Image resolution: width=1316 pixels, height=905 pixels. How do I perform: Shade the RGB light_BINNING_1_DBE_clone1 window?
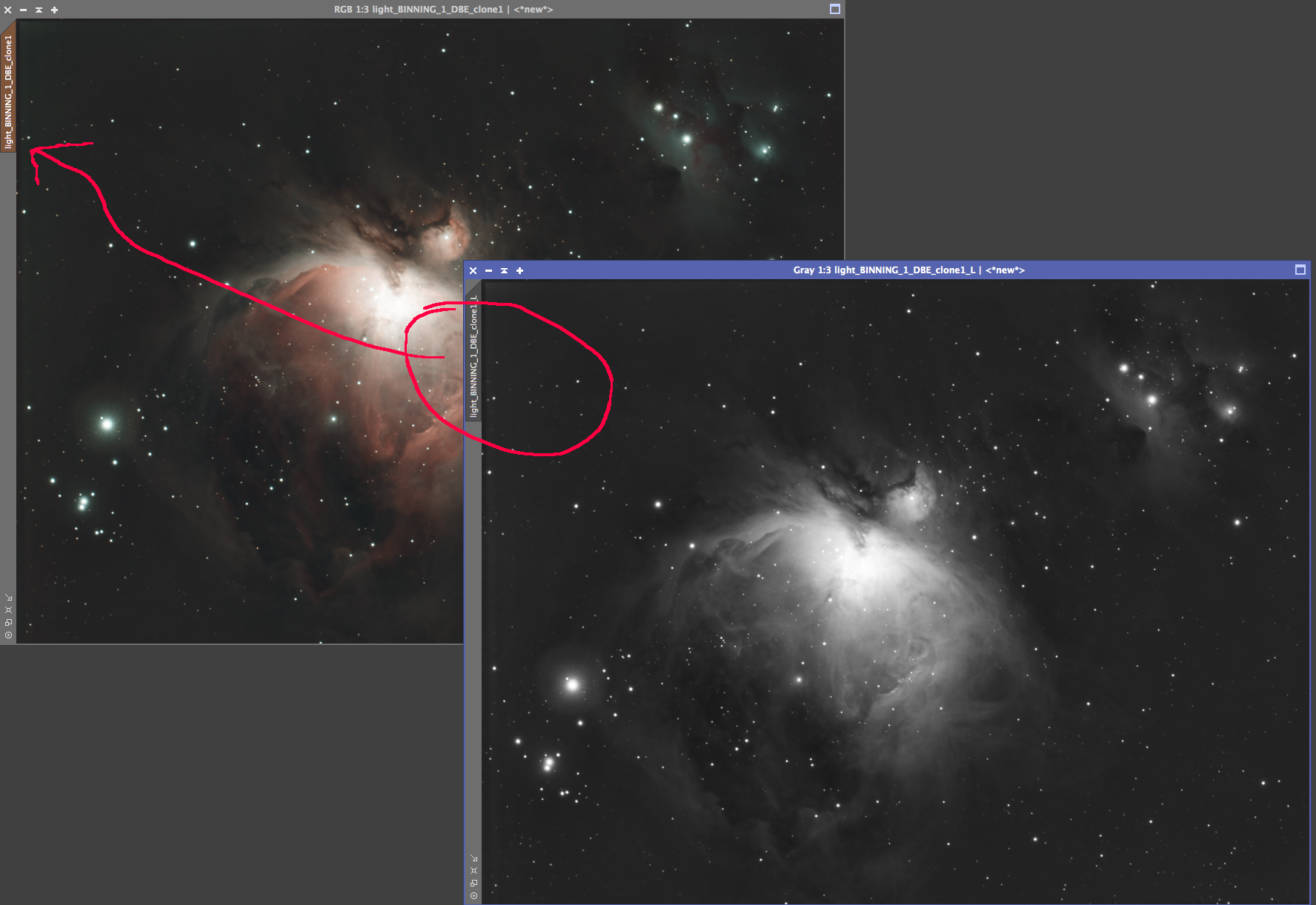pos(39,10)
